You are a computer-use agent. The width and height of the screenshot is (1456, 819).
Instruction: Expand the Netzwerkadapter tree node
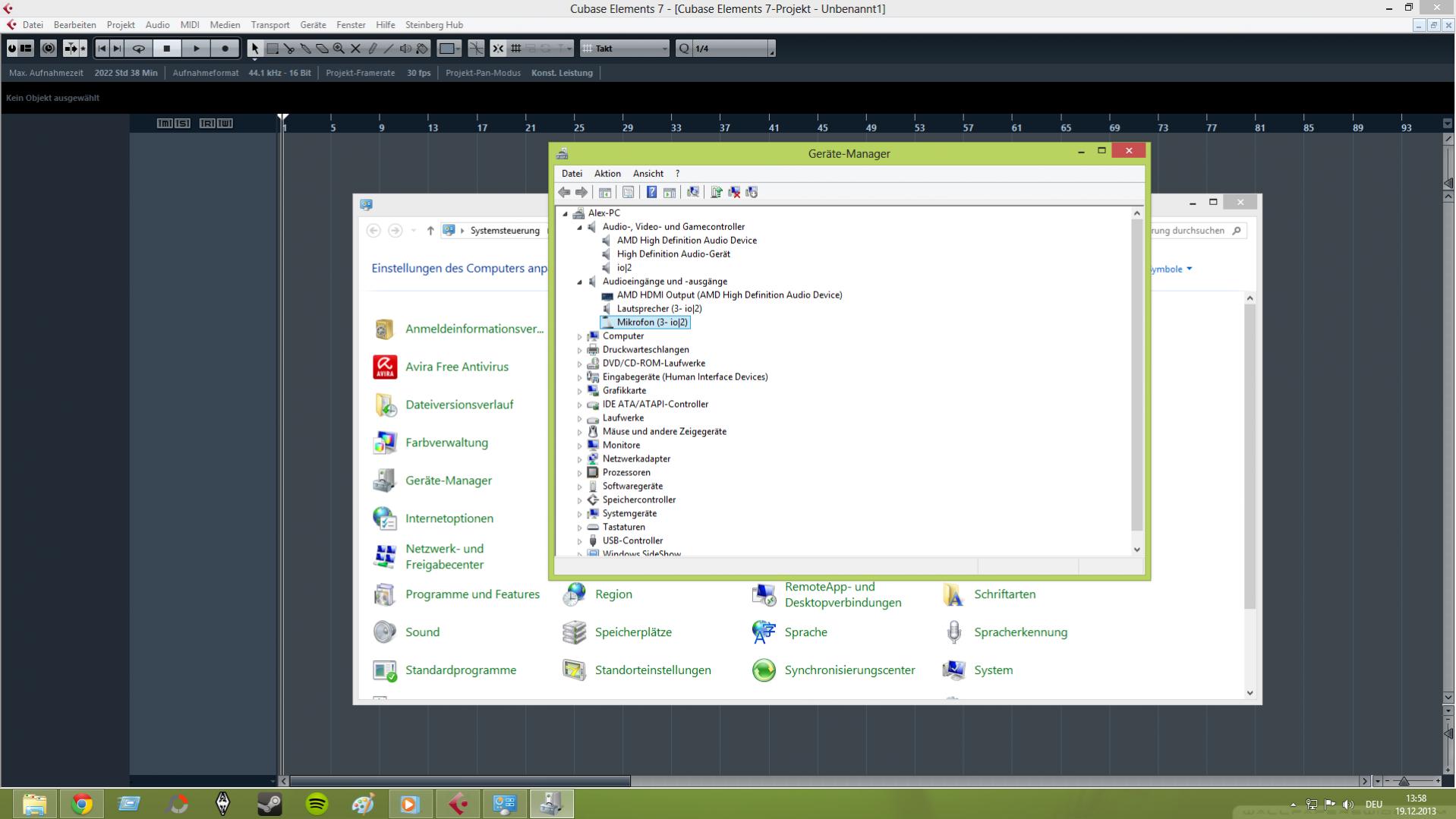tap(580, 459)
